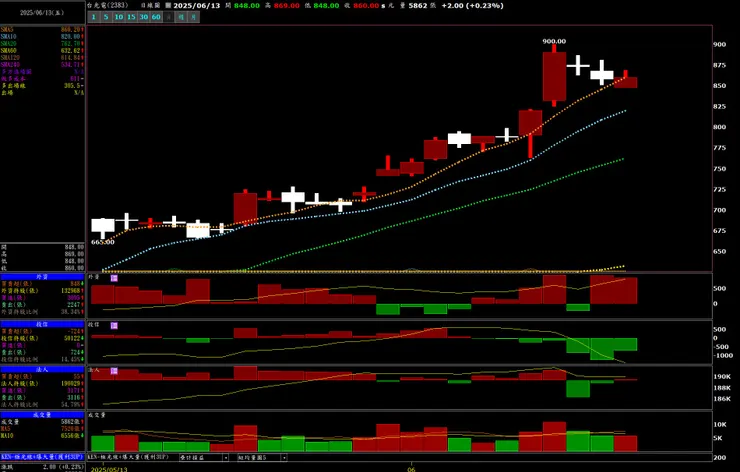
Task: Click the 875 price axis label
Action: point(720,65)
